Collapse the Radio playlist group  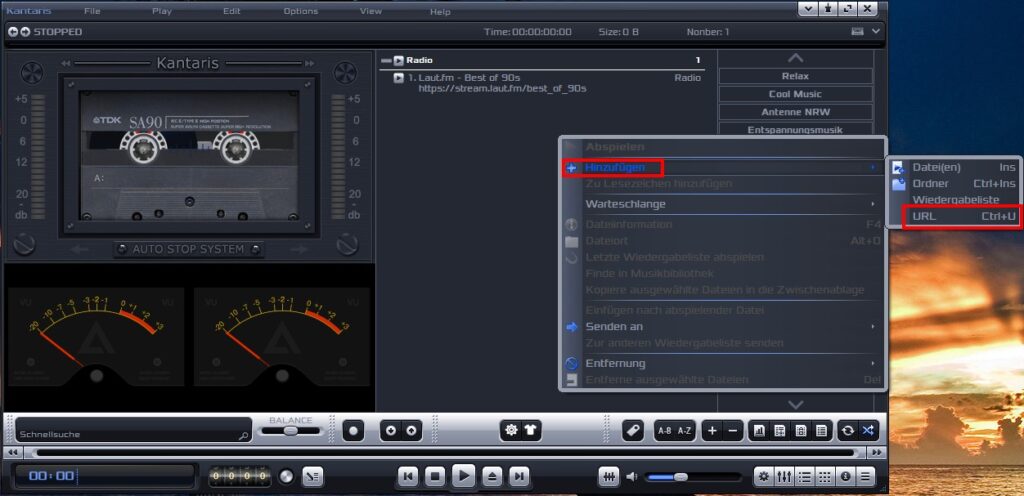click(x=386, y=61)
